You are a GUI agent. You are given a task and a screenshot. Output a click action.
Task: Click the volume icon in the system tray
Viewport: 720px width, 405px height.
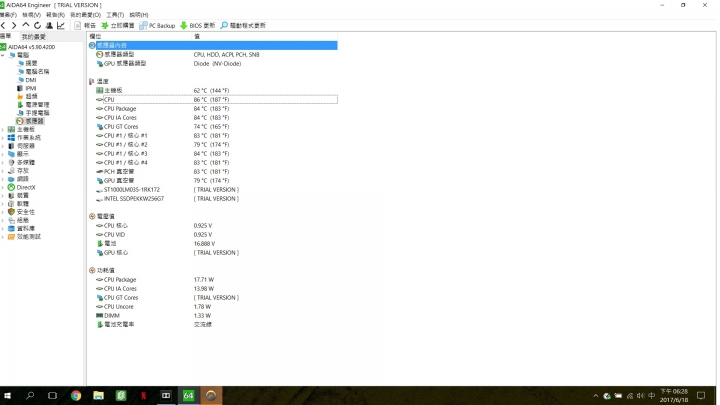(x=641, y=396)
